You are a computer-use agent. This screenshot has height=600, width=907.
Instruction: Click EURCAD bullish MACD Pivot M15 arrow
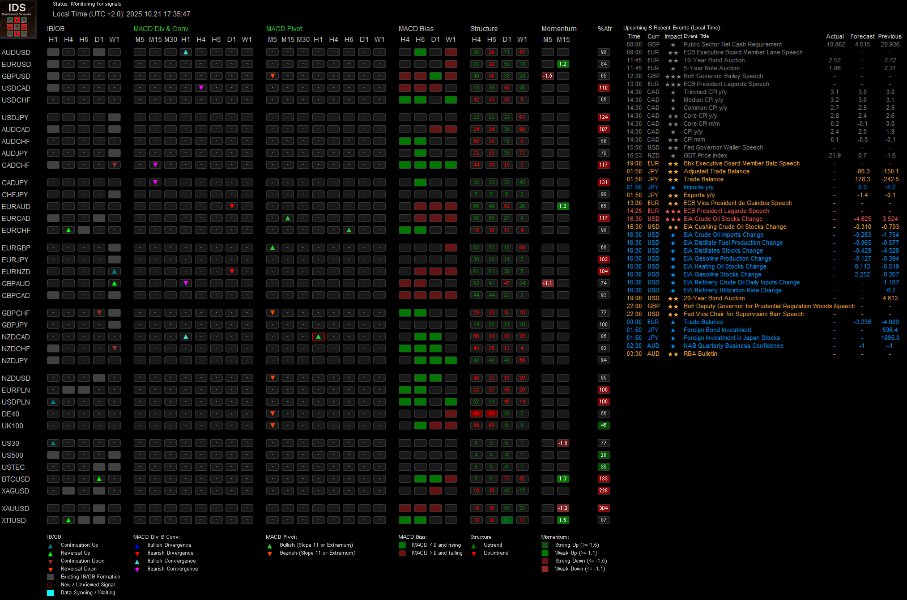coord(287,218)
